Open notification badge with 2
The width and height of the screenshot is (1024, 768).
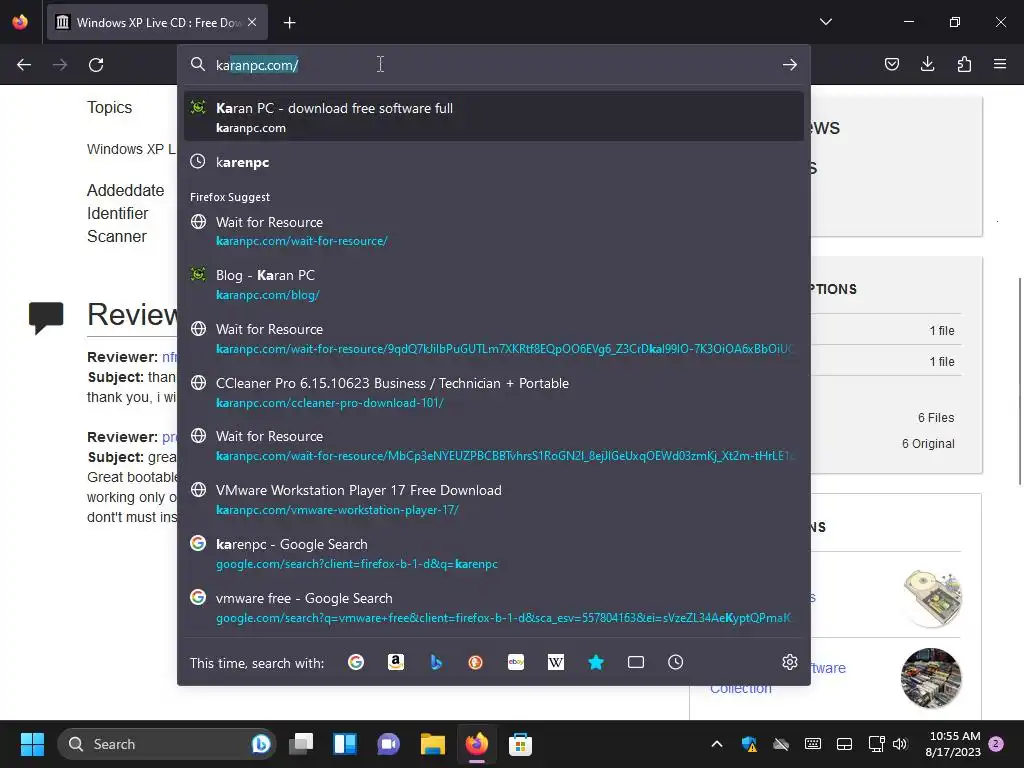click(996, 743)
